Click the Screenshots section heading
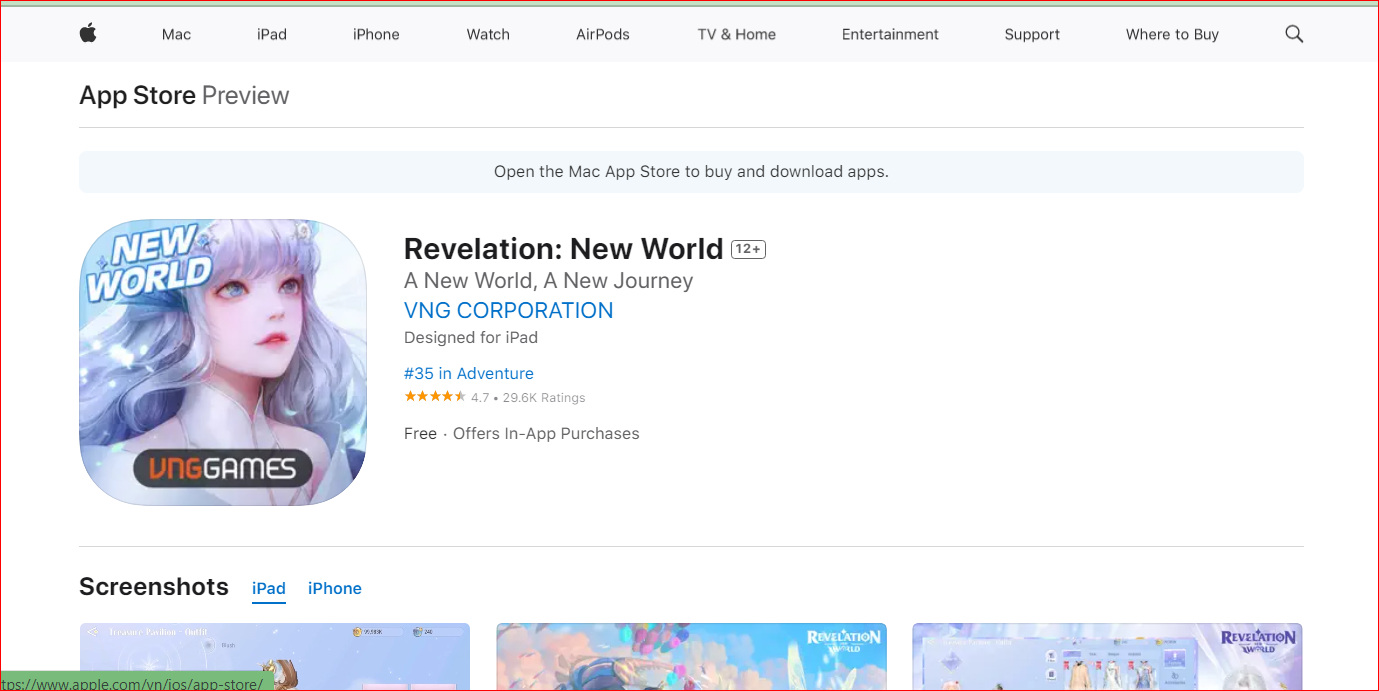 click(154, 587)
